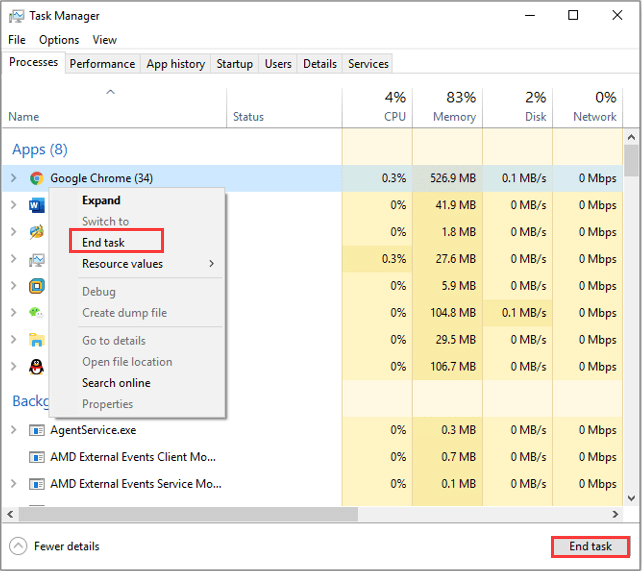Image resolution: width=642 pixels, height=571 pixels.
Task: Sort by Status column header
Action: 284,107
